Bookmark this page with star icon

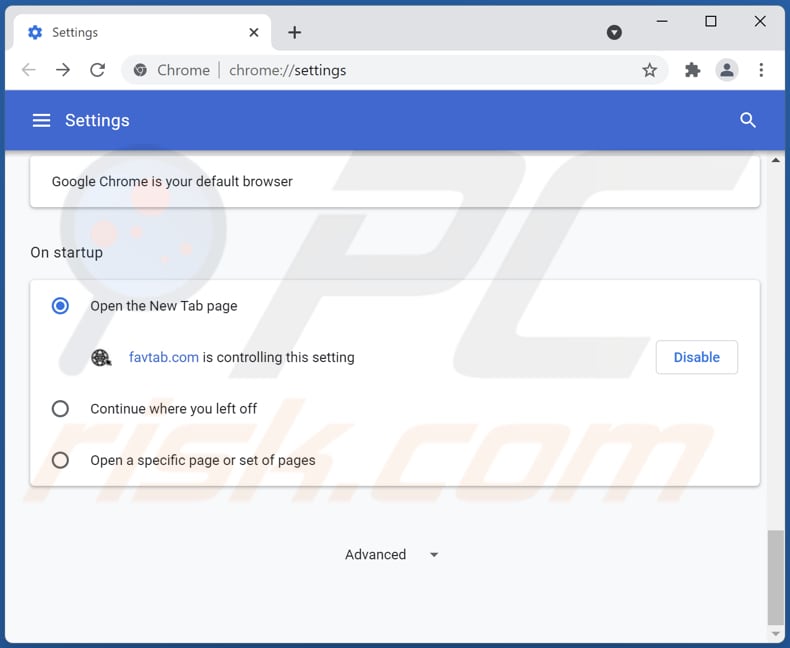point(650,70)
